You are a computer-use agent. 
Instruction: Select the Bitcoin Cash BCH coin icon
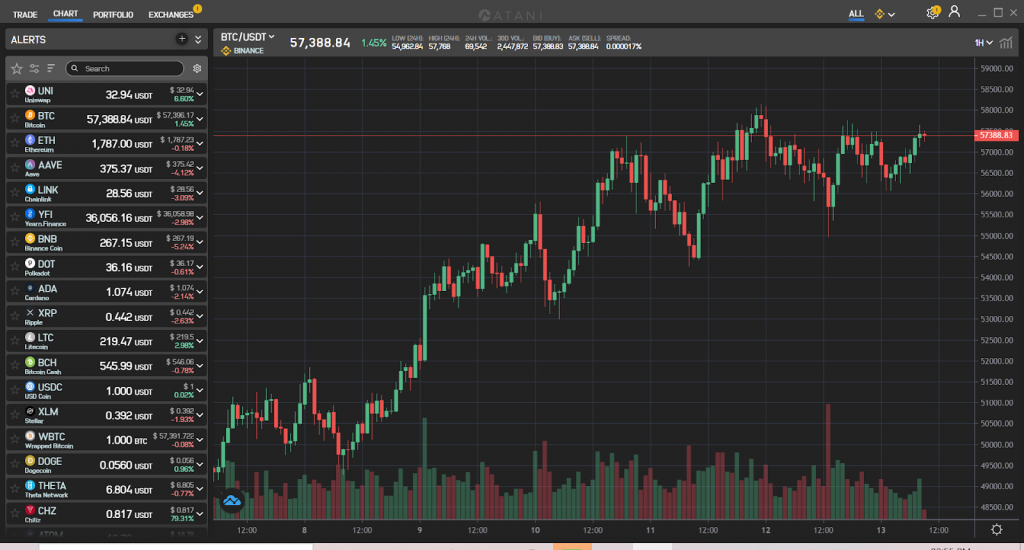(x=30, y=362)
